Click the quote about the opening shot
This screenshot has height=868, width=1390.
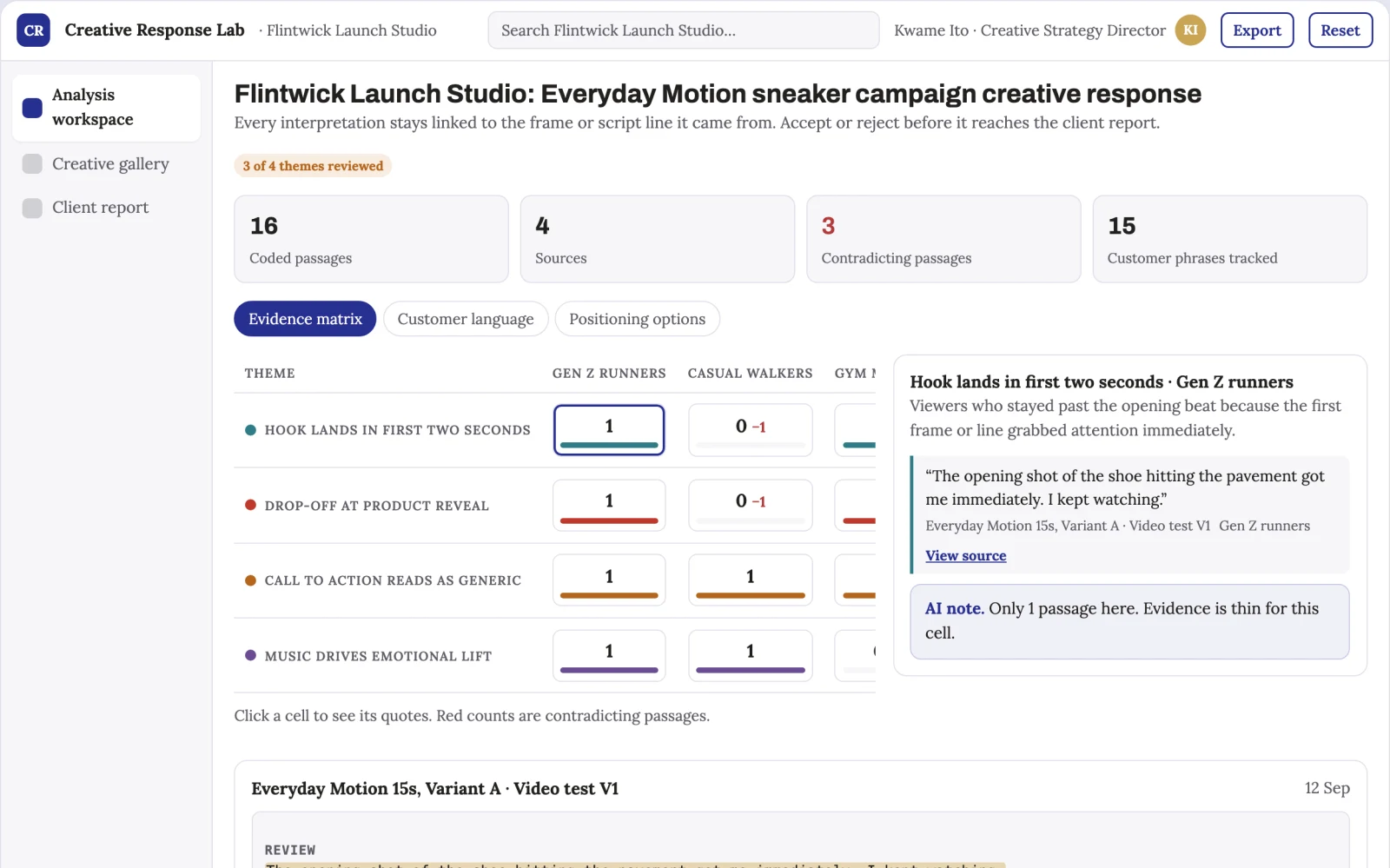tap(1125, 487)
